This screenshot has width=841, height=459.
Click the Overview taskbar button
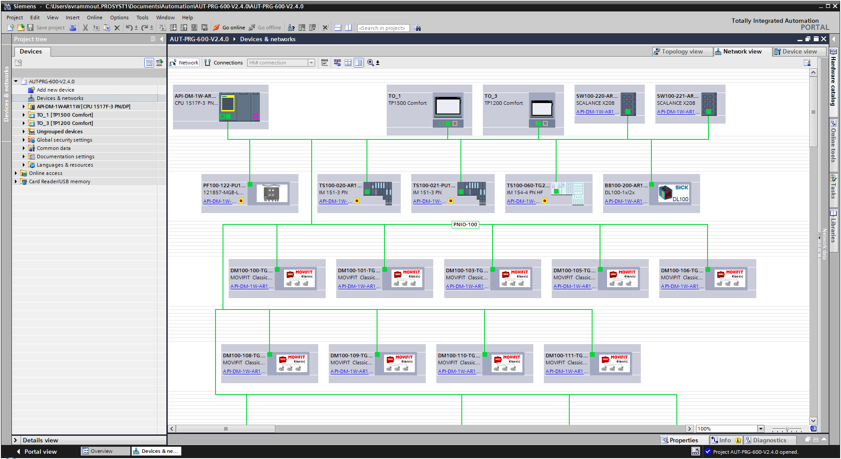click(105, 451)
